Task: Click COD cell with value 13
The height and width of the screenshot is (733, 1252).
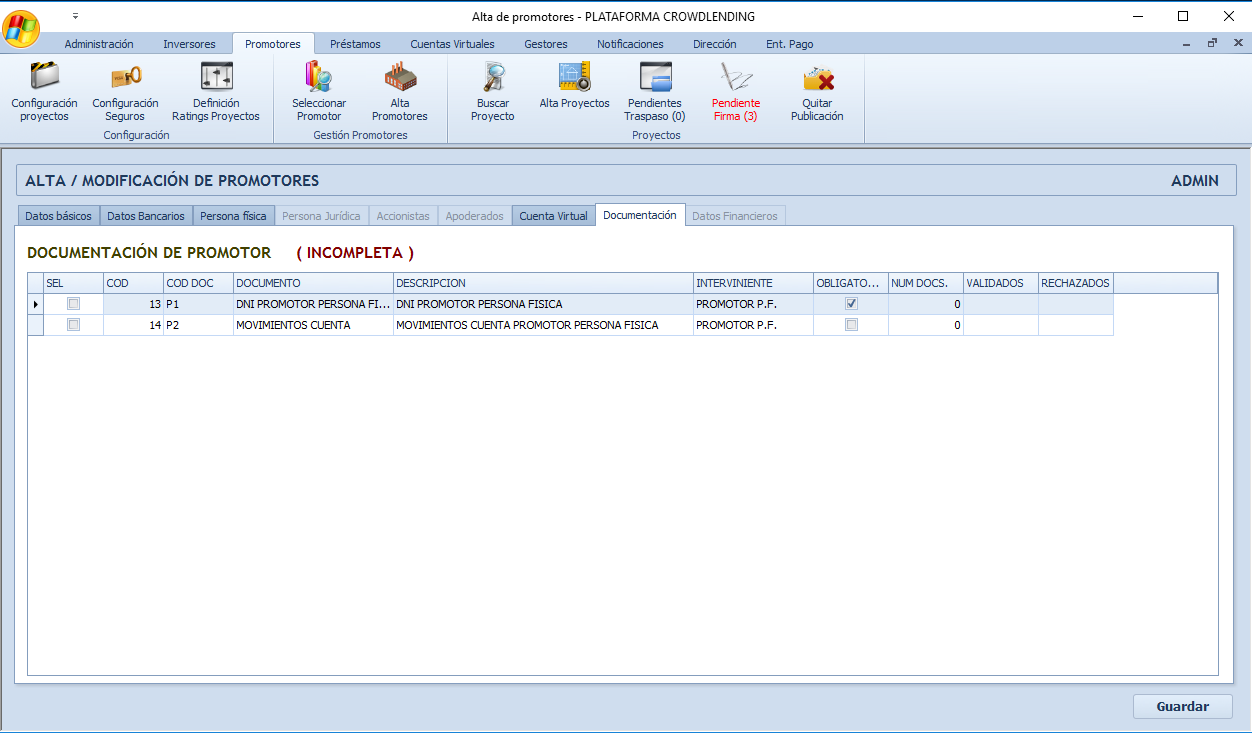Action: point(133,303)
